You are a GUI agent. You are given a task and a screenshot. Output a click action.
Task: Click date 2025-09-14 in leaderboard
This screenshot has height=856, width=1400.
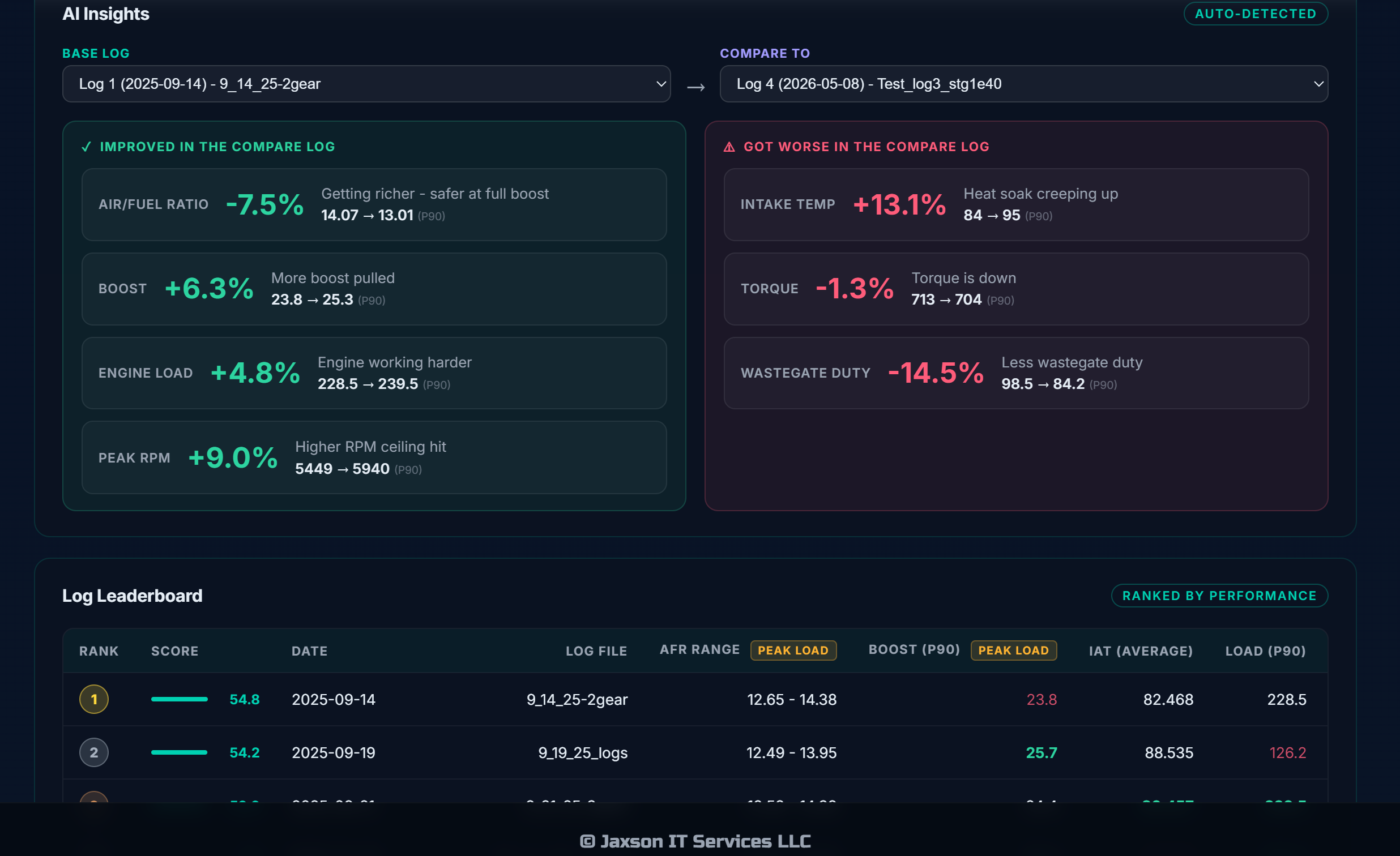pos(334,700)
